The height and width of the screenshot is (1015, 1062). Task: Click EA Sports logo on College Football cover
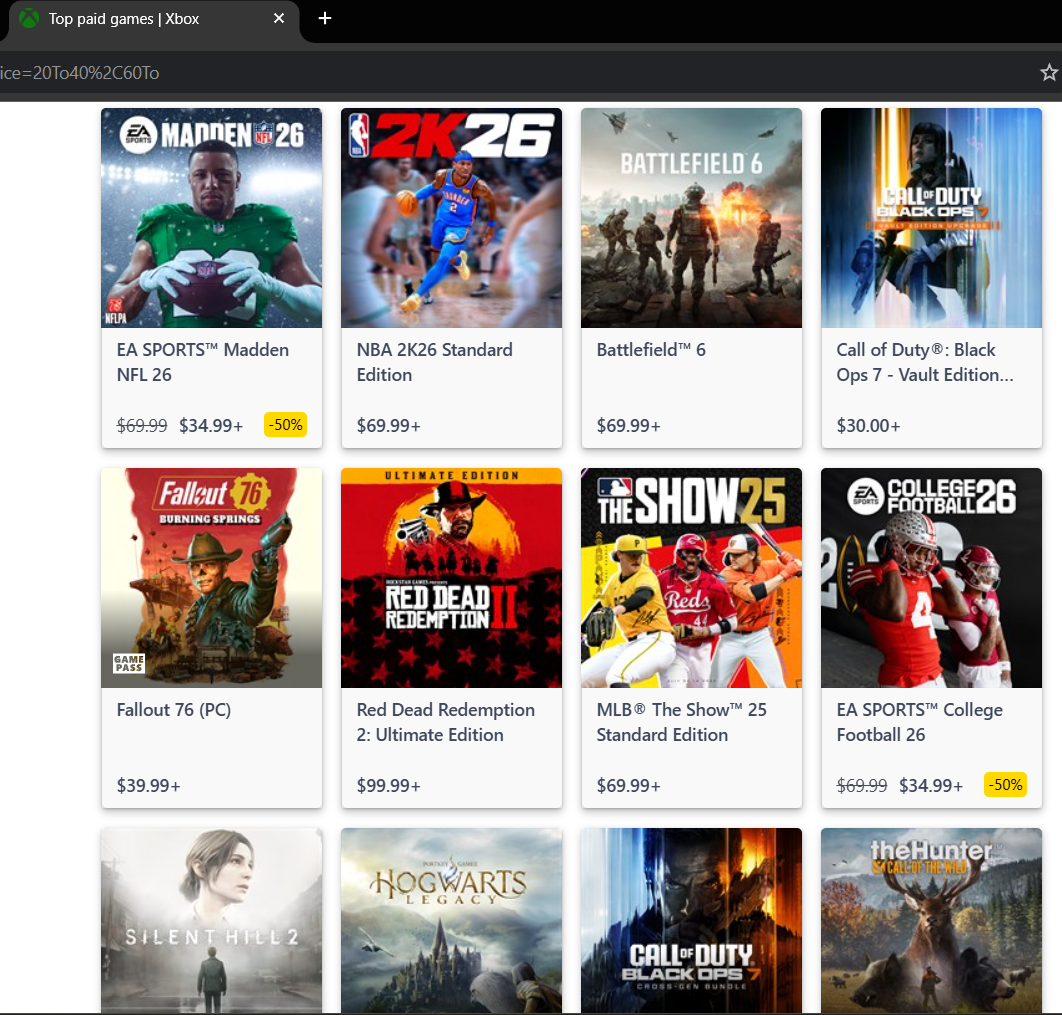[866, 496]
